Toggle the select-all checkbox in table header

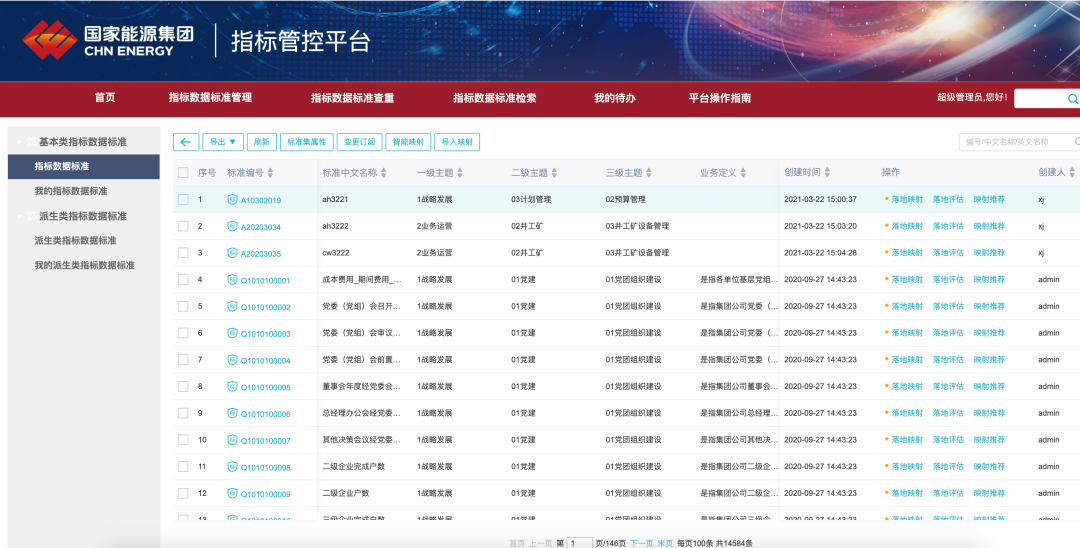point(183,173)
